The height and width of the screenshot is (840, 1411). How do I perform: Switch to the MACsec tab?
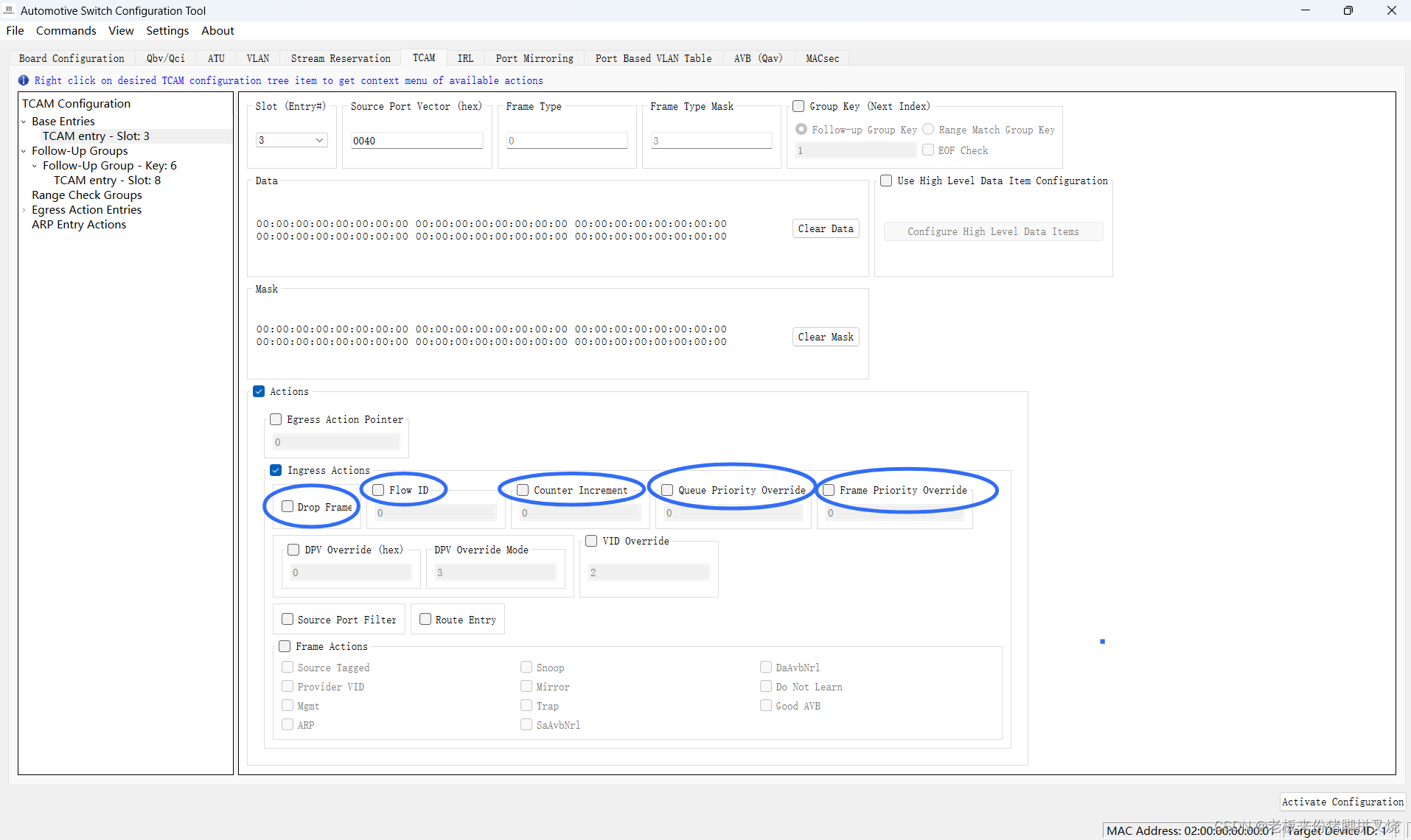[823, 58]
